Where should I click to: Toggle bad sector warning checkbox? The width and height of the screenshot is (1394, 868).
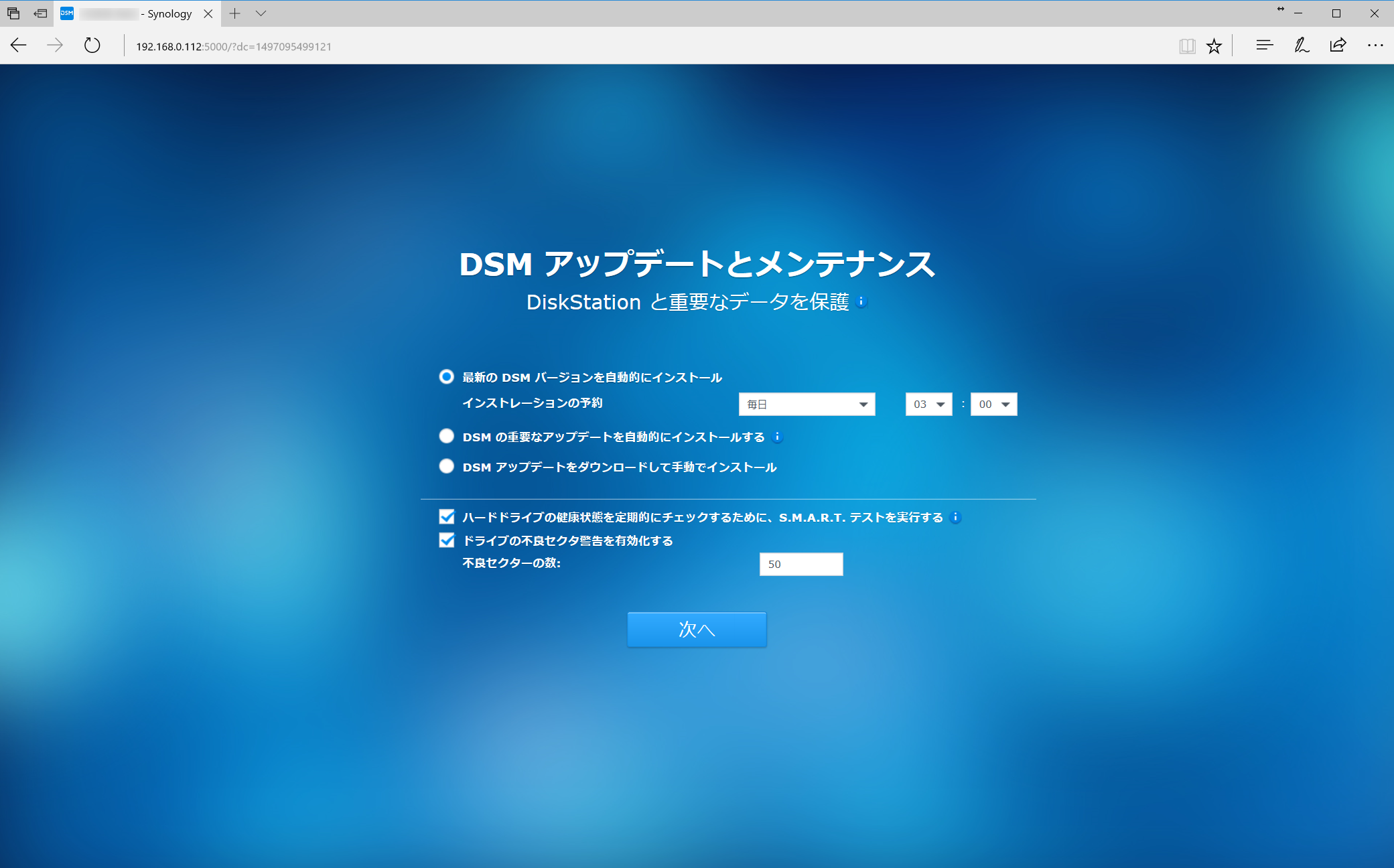pyautogui.click(x=447, y=540)
